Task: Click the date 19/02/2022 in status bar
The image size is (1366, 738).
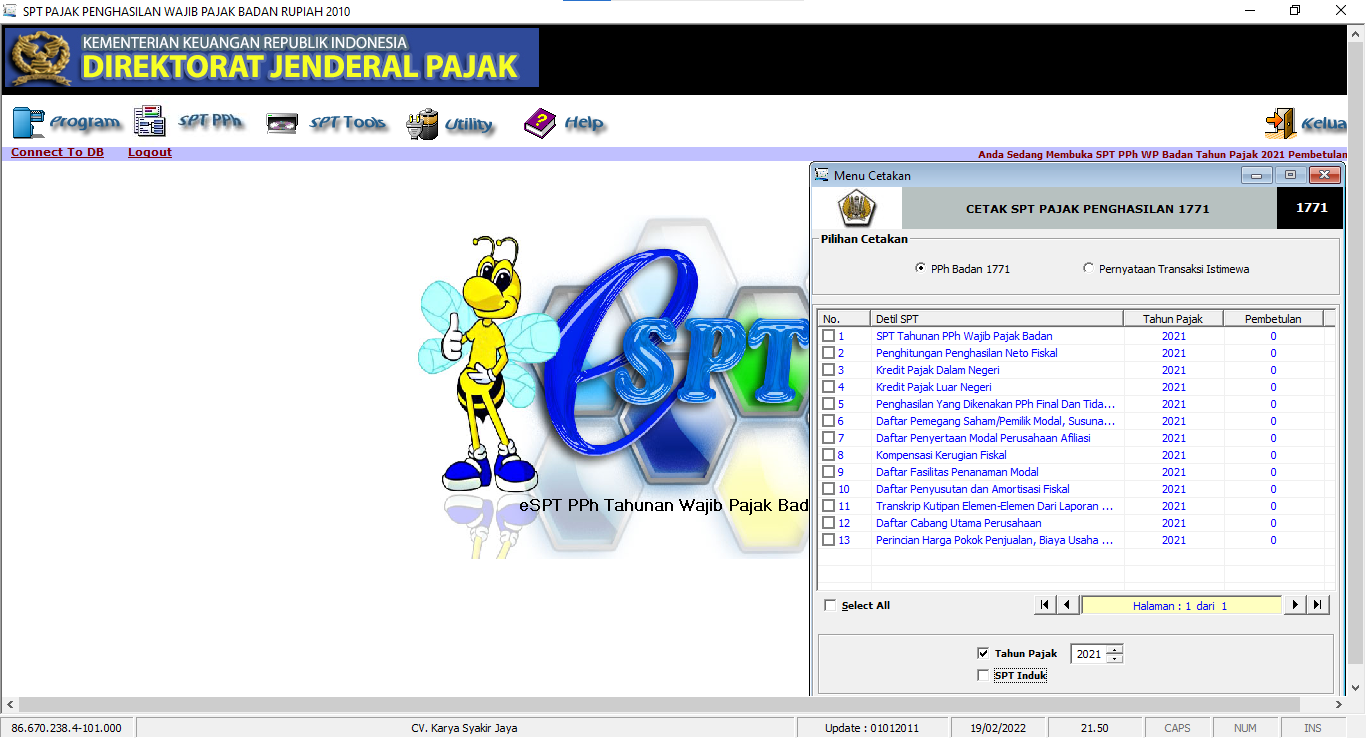Action: tap(998, 728)
